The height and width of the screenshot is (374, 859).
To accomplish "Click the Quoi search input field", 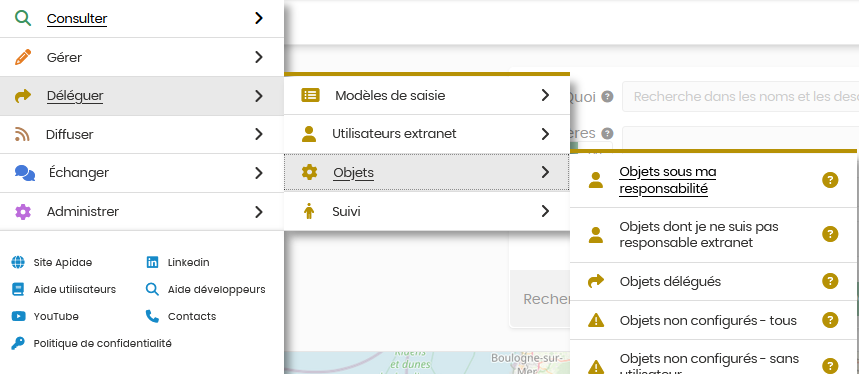I will point(740,96).
